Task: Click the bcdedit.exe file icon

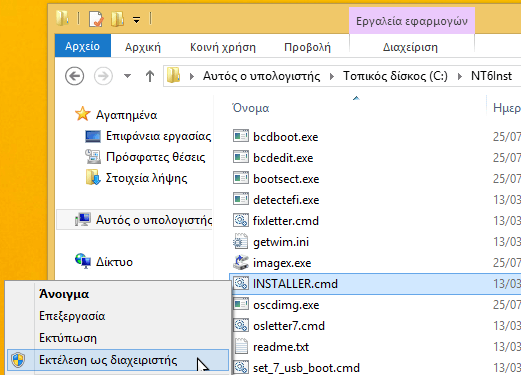Action: point(241,157)
